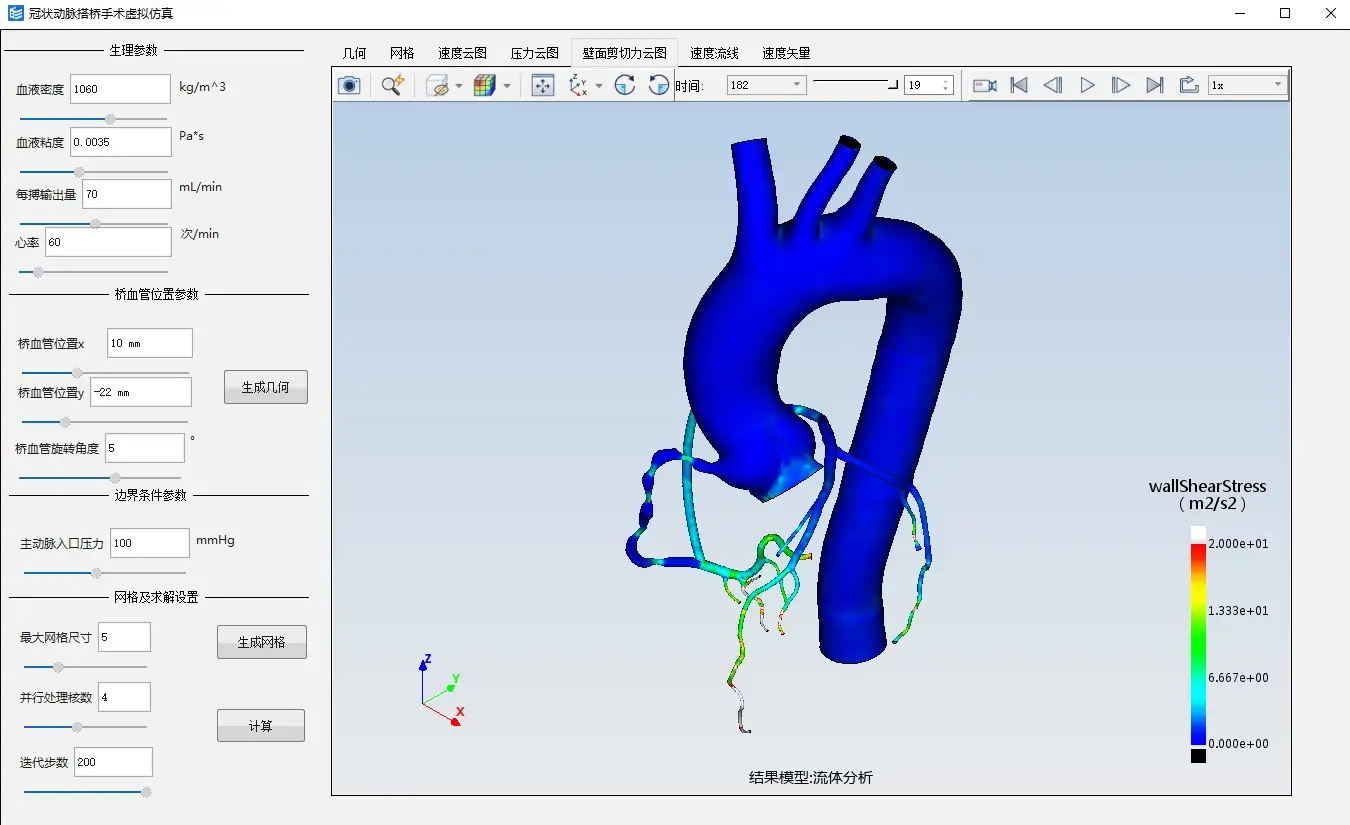
Task: Rotate the view clockwise
Action: click(x=625, y=85)
